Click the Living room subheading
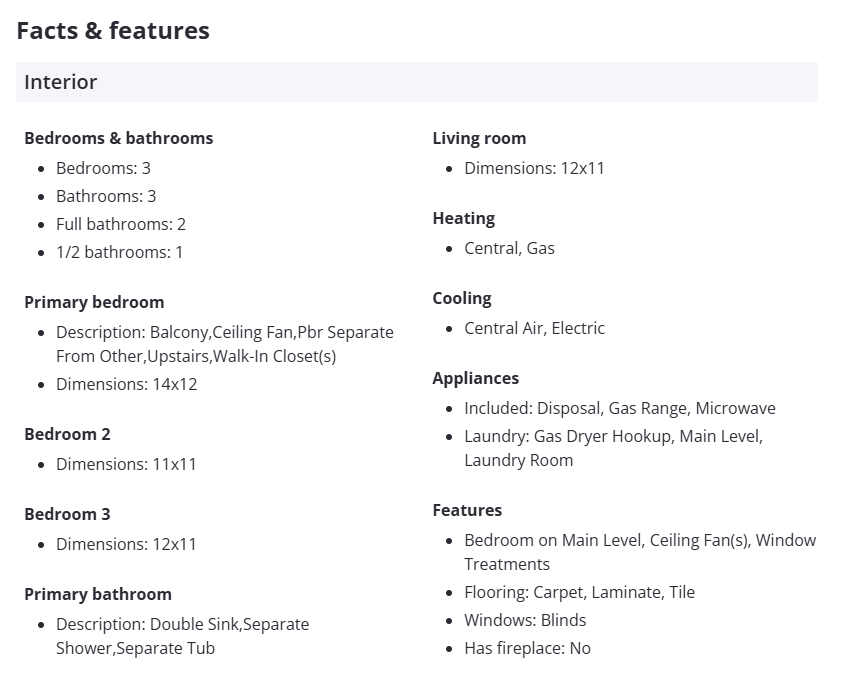Viewport: 841px width, 676px height. (x=479, y=138)
